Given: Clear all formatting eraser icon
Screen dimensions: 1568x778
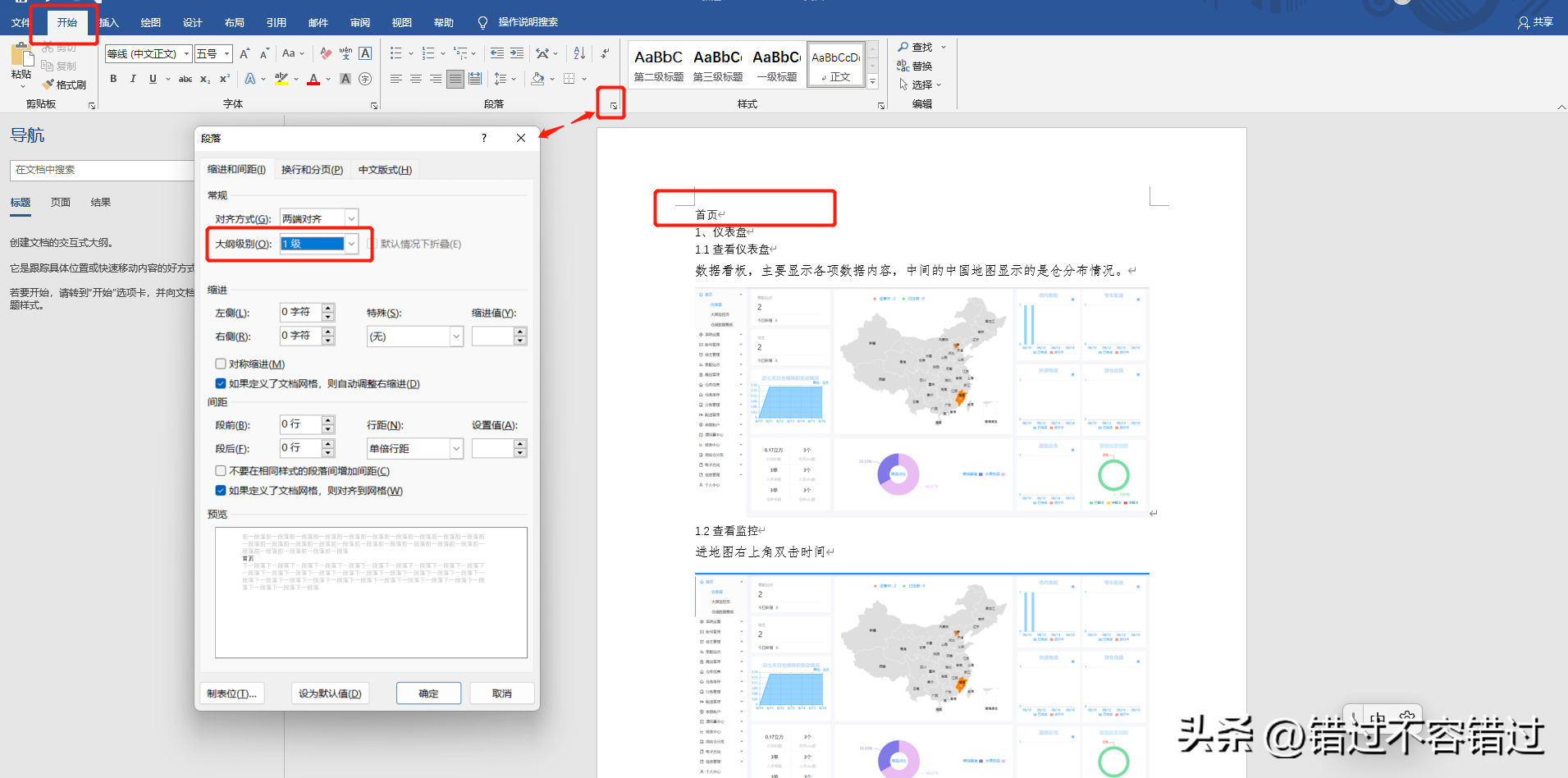Looking at the screenshot, I should coord(326,53).
